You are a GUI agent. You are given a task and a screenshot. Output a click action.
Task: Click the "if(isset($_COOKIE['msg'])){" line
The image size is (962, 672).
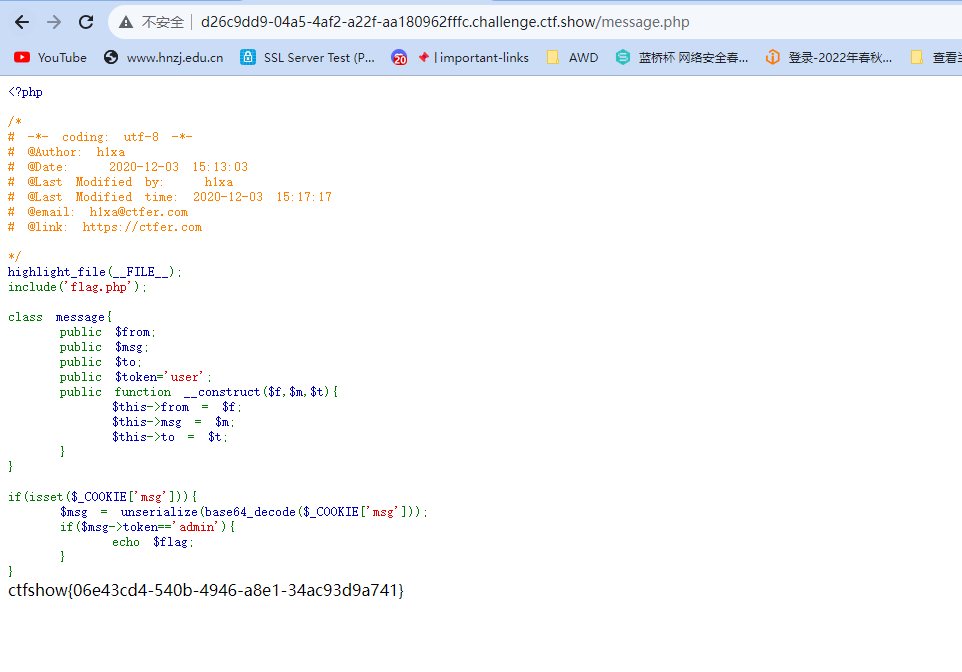102,496
